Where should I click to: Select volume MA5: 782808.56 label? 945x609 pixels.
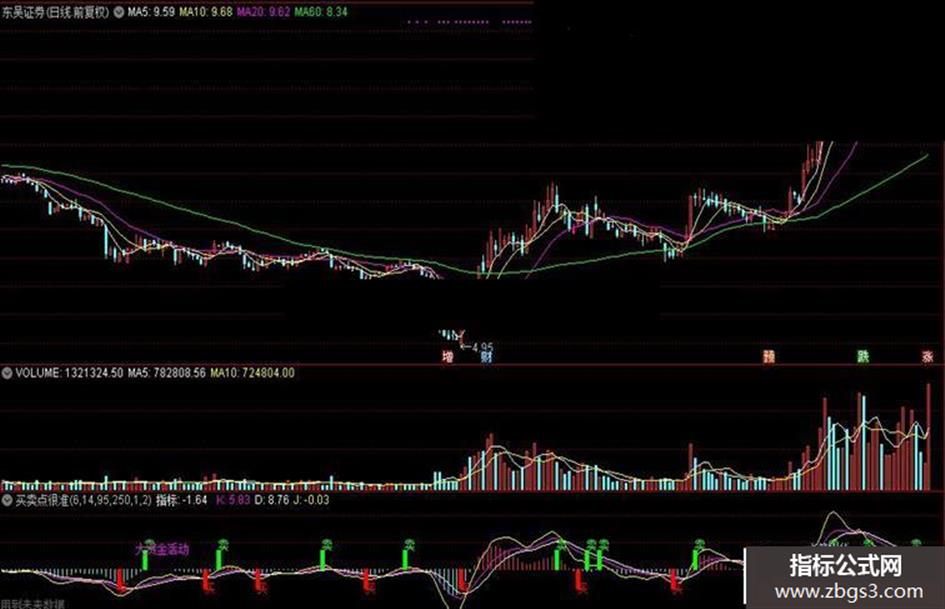coord(166,373)
